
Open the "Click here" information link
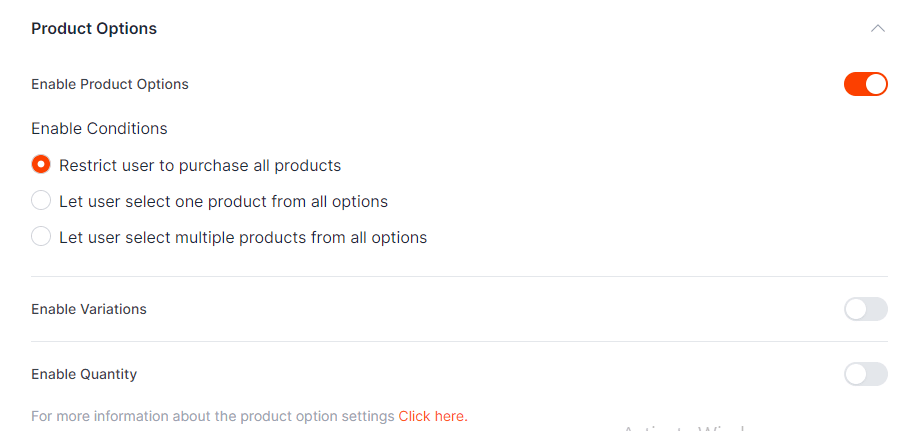tap(432, 416)
